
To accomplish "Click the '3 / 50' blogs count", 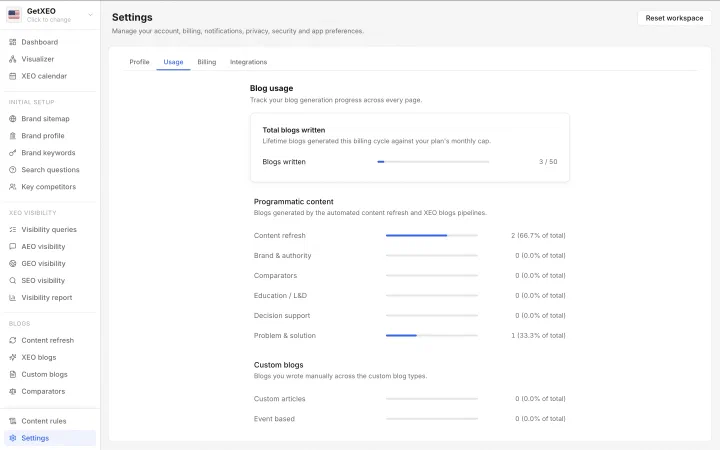I will click(x=548, y=162).
